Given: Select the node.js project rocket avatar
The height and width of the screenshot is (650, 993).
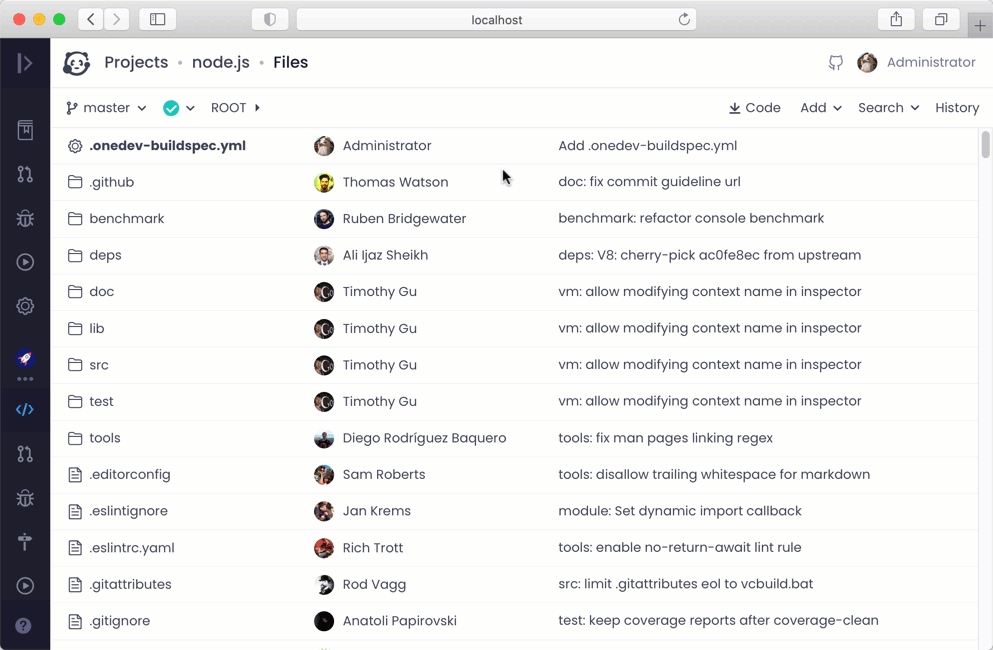Looking at the screenshot, I should [25, 358].
